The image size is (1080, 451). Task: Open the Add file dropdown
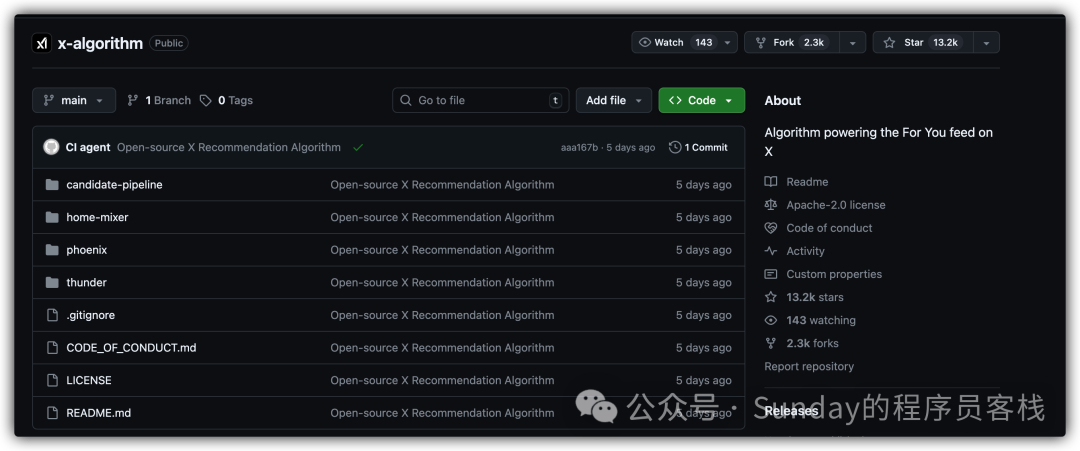(614, 101)
